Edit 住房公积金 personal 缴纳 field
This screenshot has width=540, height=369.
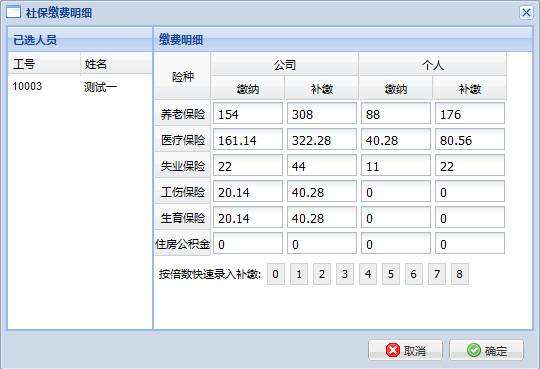click(396, 243)
